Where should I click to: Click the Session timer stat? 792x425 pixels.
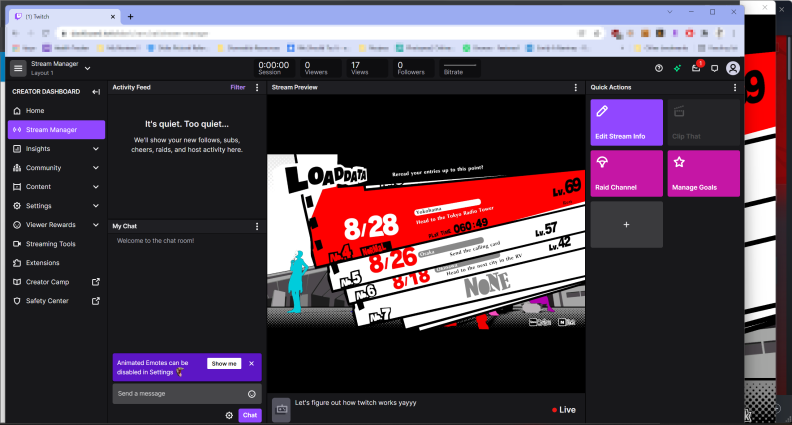[x=274, y=68]
